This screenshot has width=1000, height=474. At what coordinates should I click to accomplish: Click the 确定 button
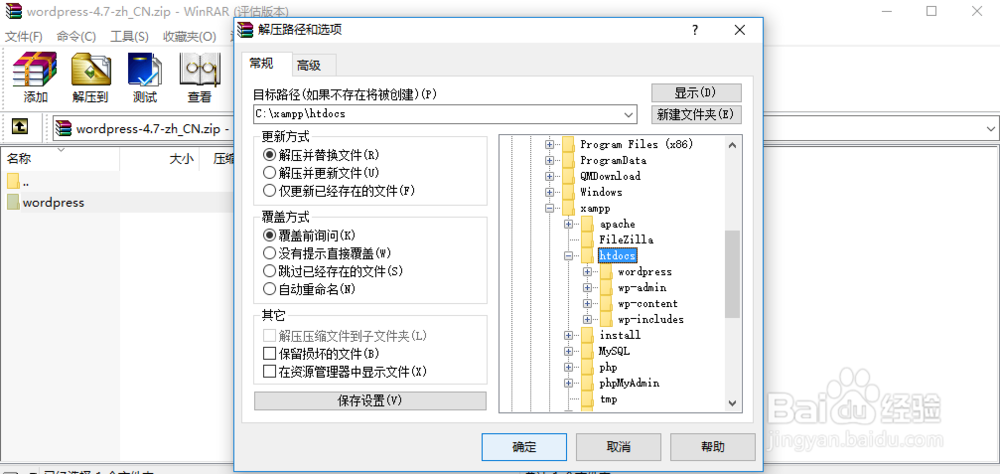[524, 447]
